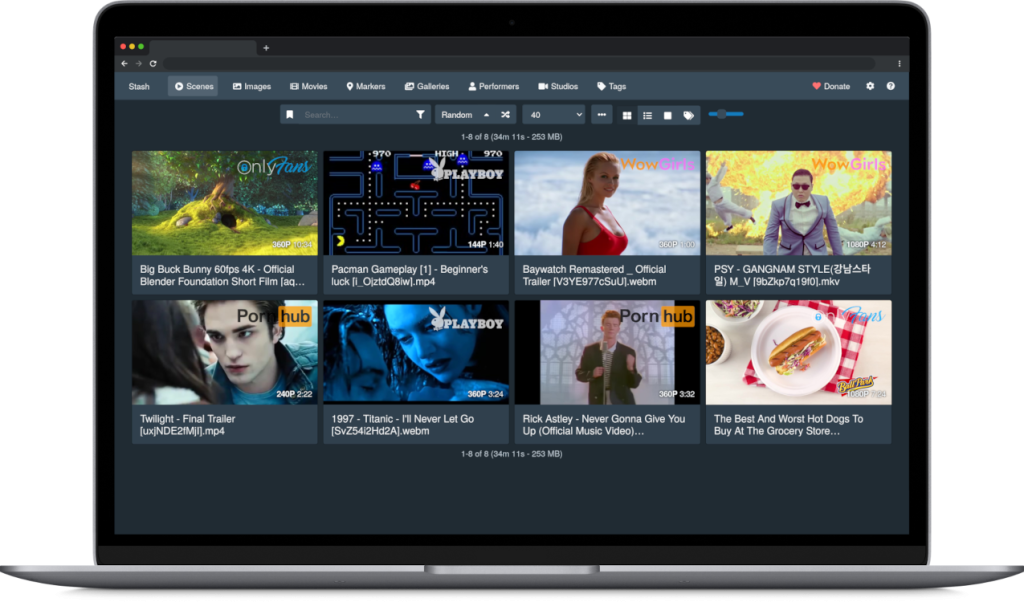Viewport: 1024px width, 602px height.
Task: Switch to tagger view mode
Action: [688, 115]
